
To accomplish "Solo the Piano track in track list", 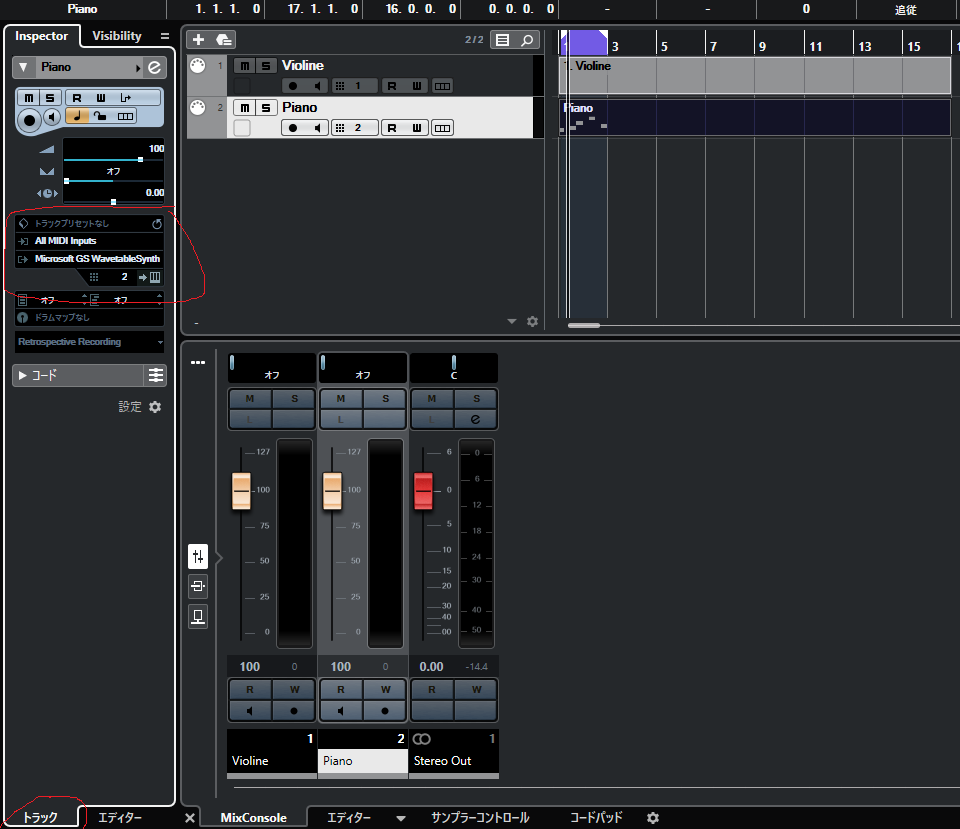I will (266, 108).
